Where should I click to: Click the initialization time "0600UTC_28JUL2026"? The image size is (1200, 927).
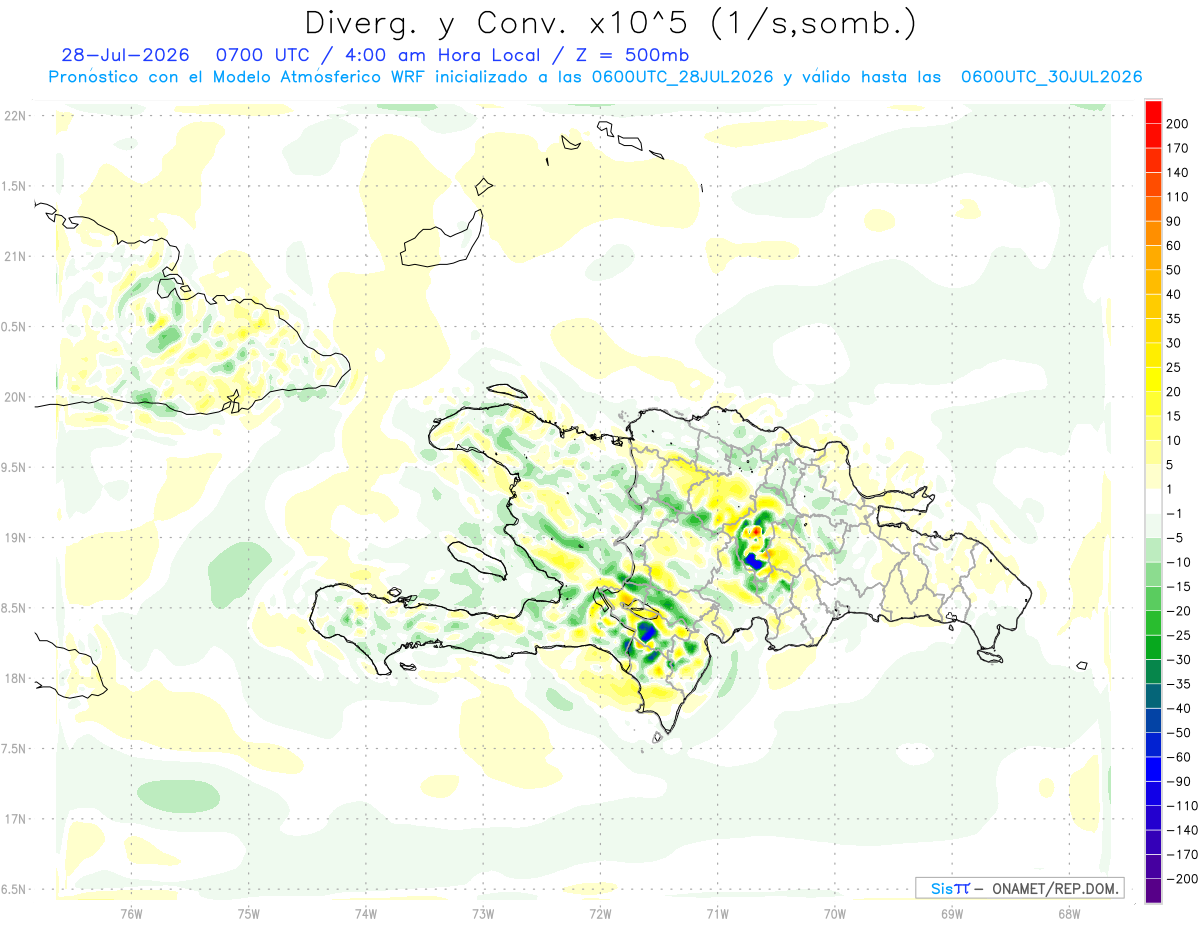tap(682, 77)
